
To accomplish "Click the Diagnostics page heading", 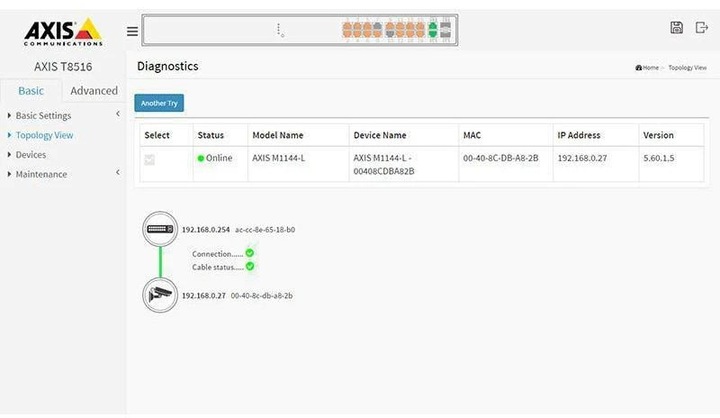I will pyautogui.click(x=168, y=66).
